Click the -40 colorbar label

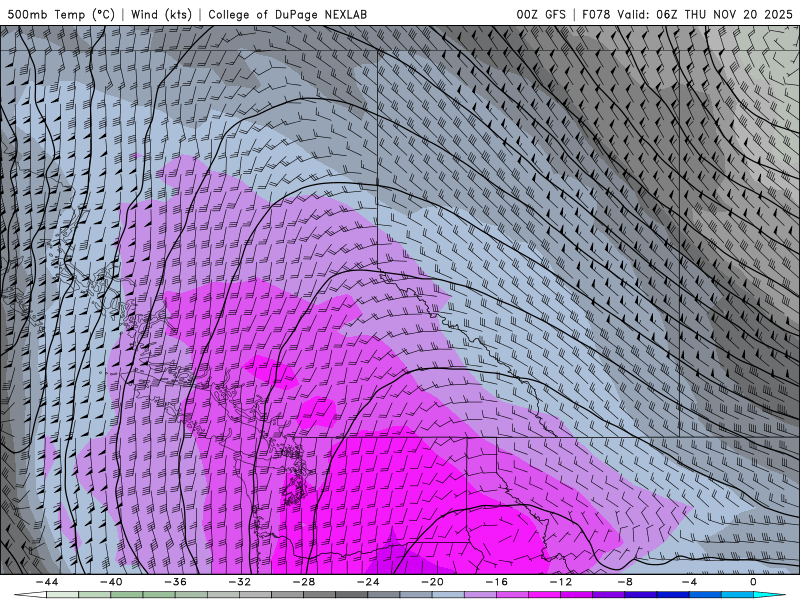click(111, 582)
